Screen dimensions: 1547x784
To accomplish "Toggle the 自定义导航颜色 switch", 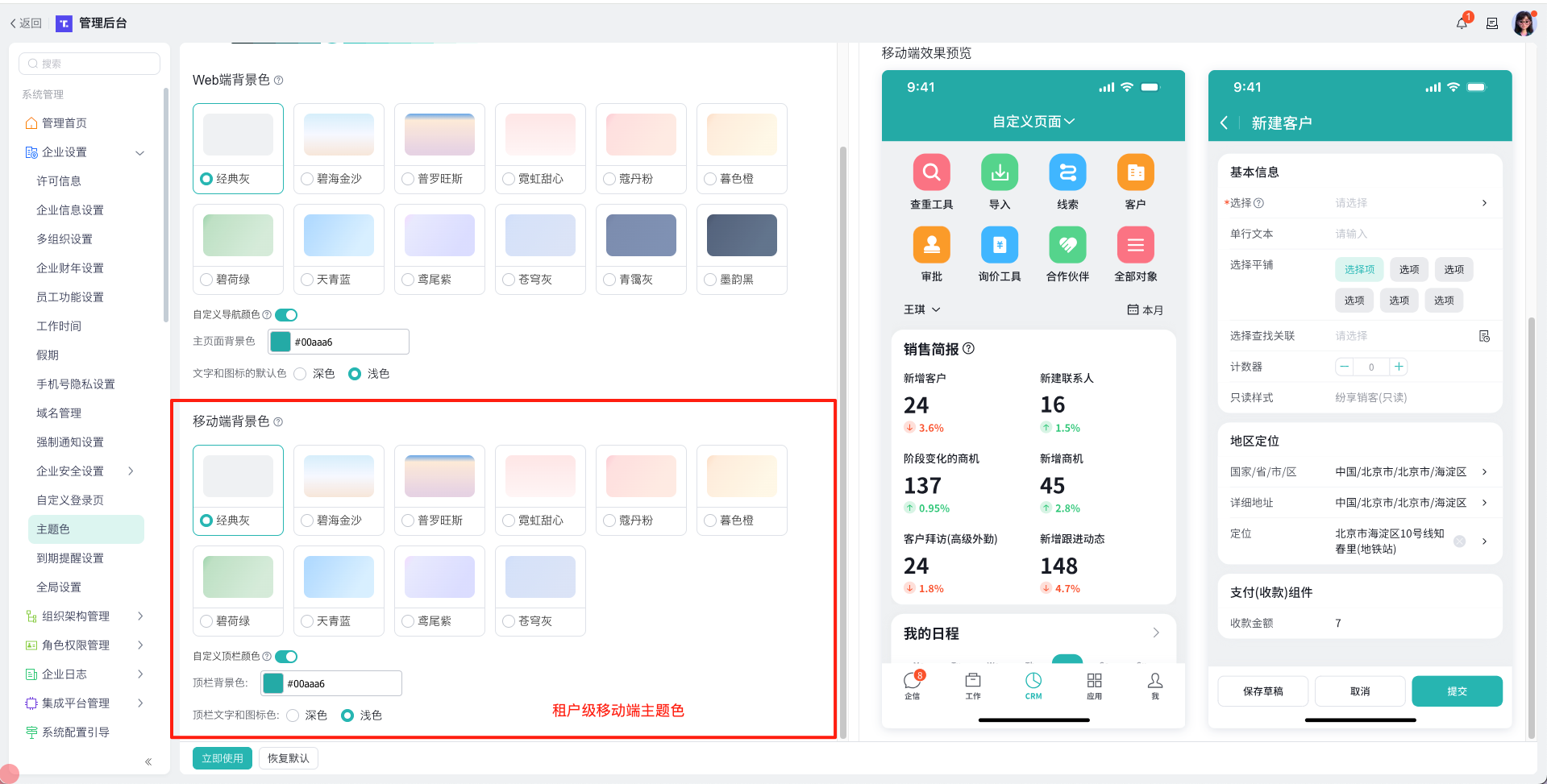I will (x=286, y=315).
